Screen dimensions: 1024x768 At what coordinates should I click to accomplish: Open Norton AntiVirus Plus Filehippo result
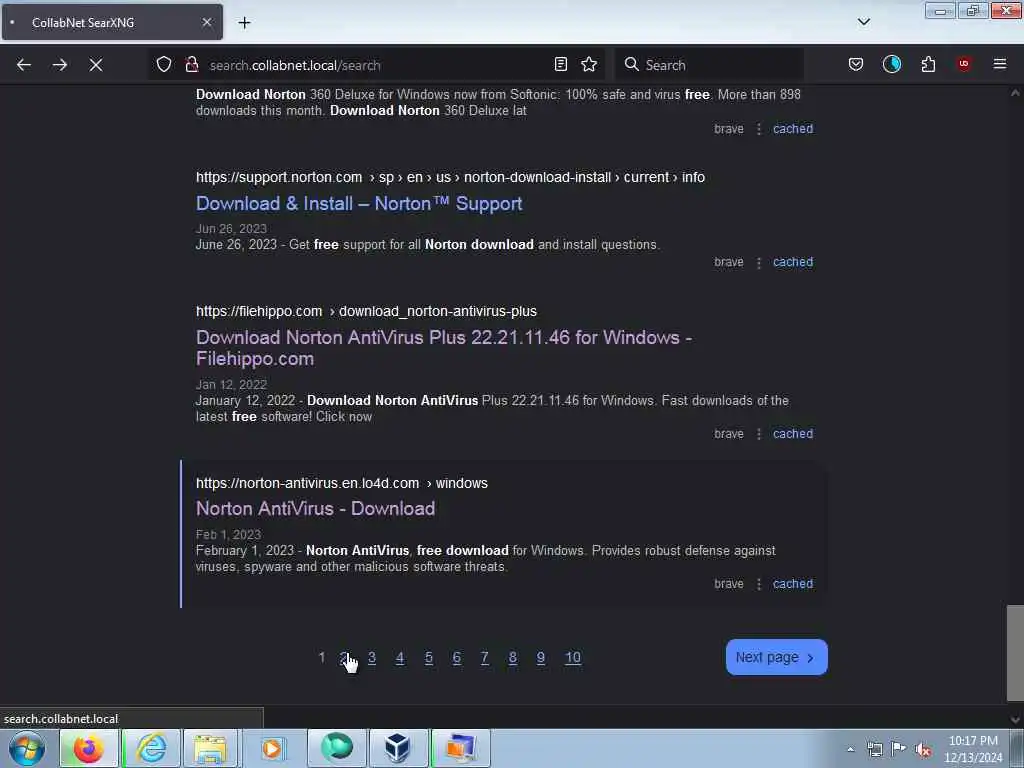coord(443,348)
